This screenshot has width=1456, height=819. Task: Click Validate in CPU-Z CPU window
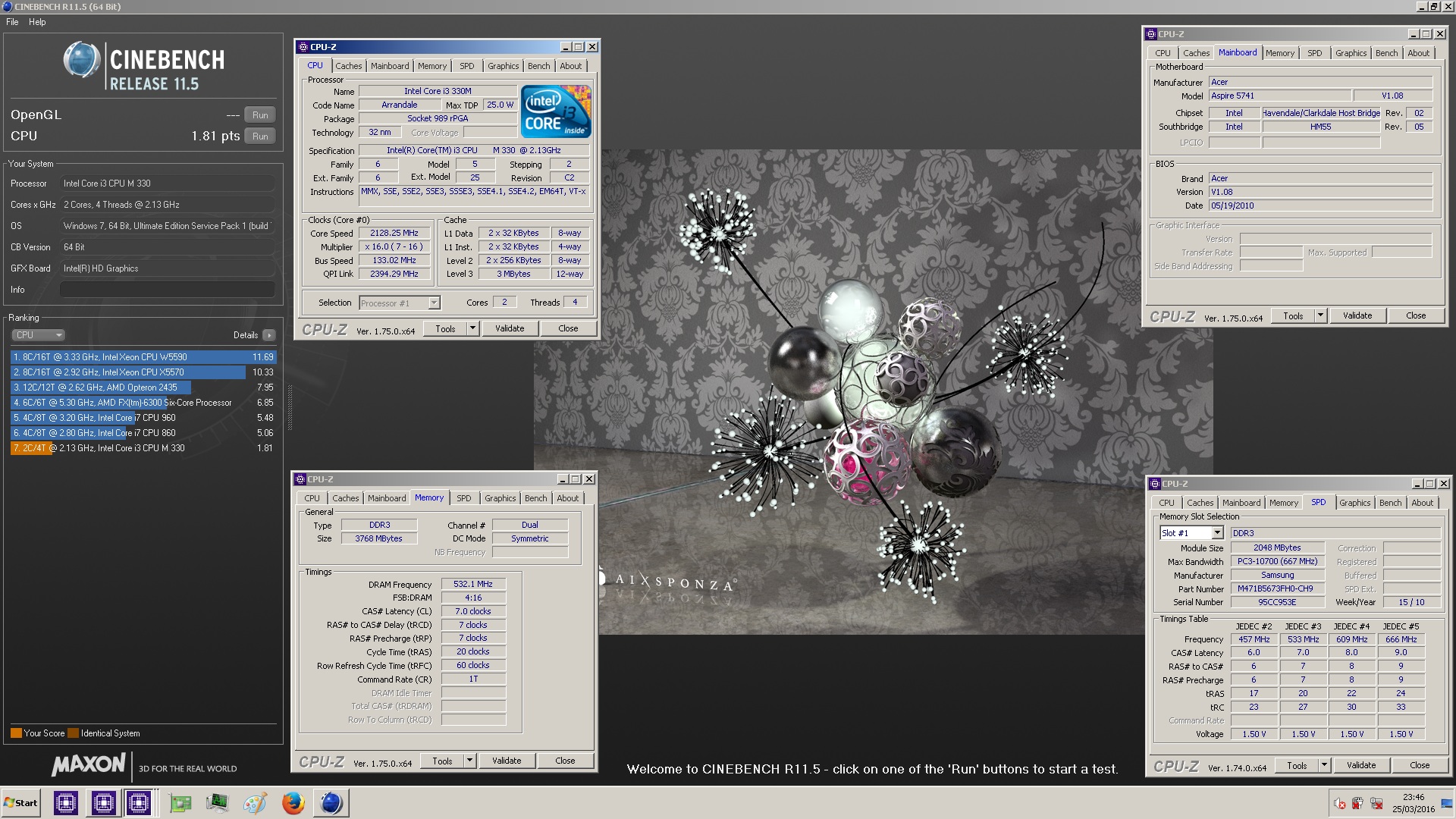(510, 328)
